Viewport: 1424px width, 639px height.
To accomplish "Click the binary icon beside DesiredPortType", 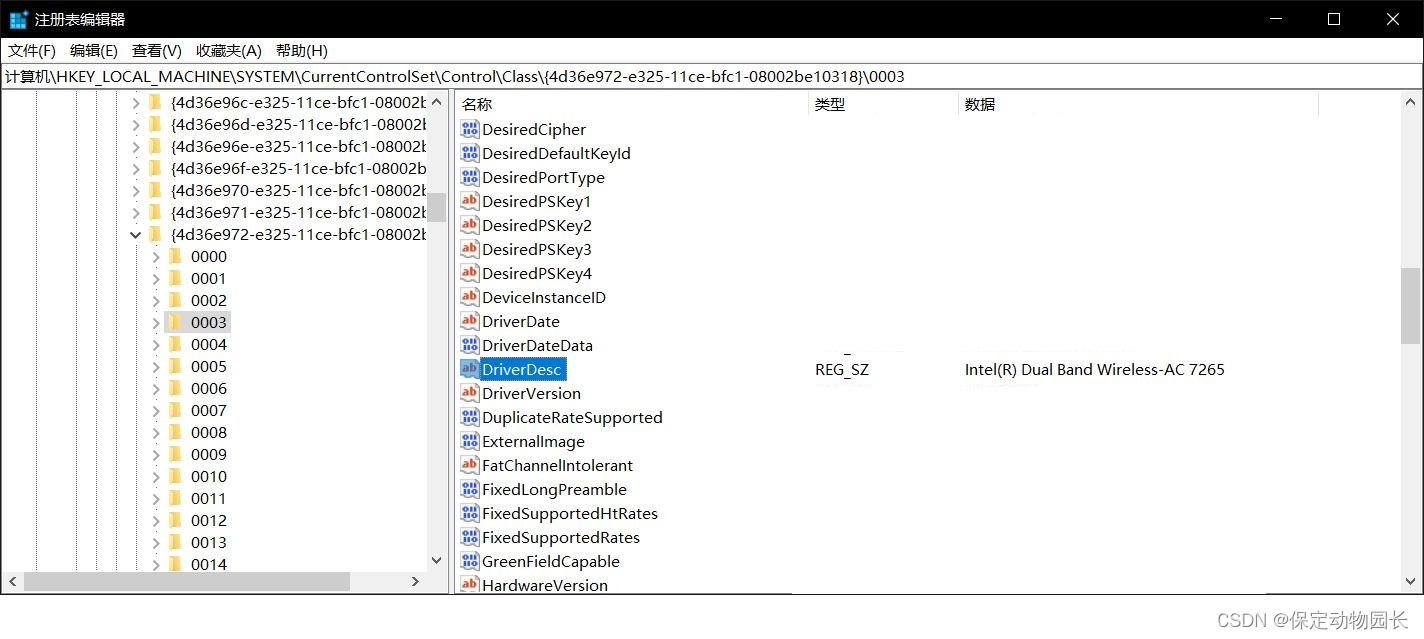I will click(x=470, y=177).
